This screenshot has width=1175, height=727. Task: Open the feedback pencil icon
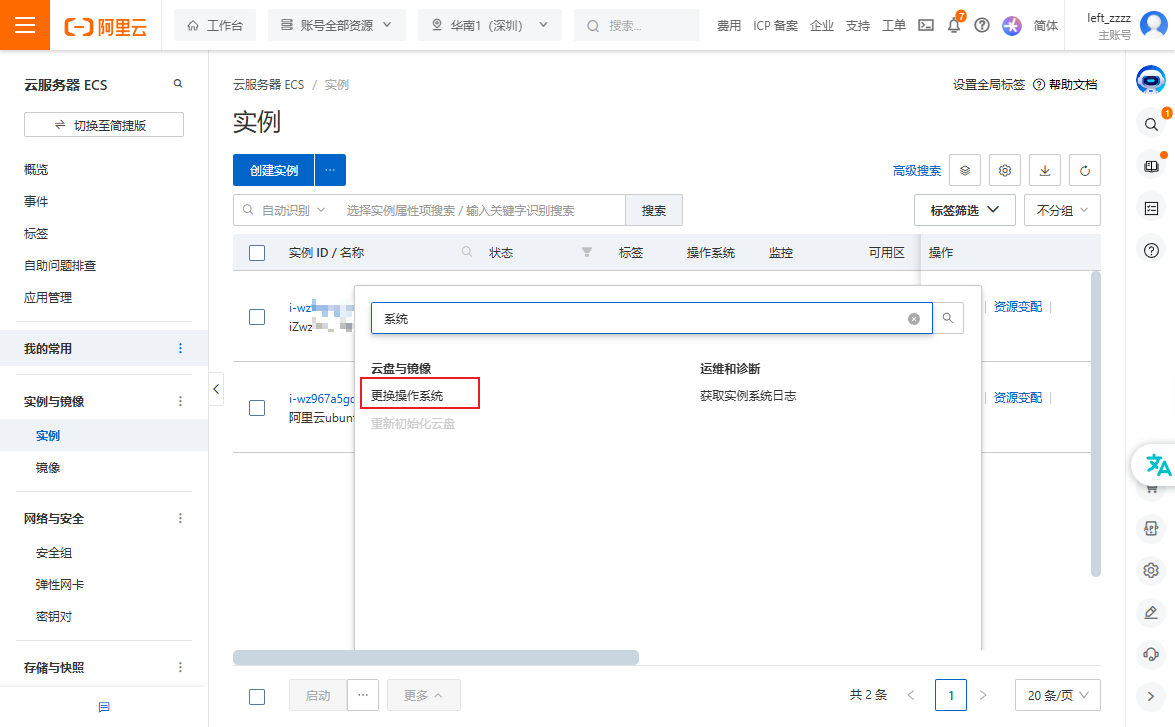(x=1151, y=612)
